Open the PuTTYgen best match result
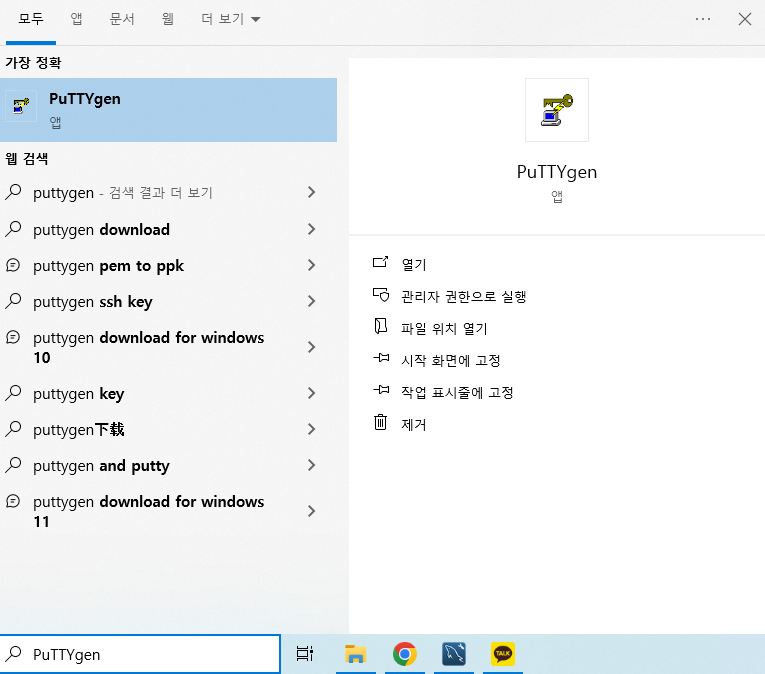Viewport: 765px width, 674px height. [168, 110]
